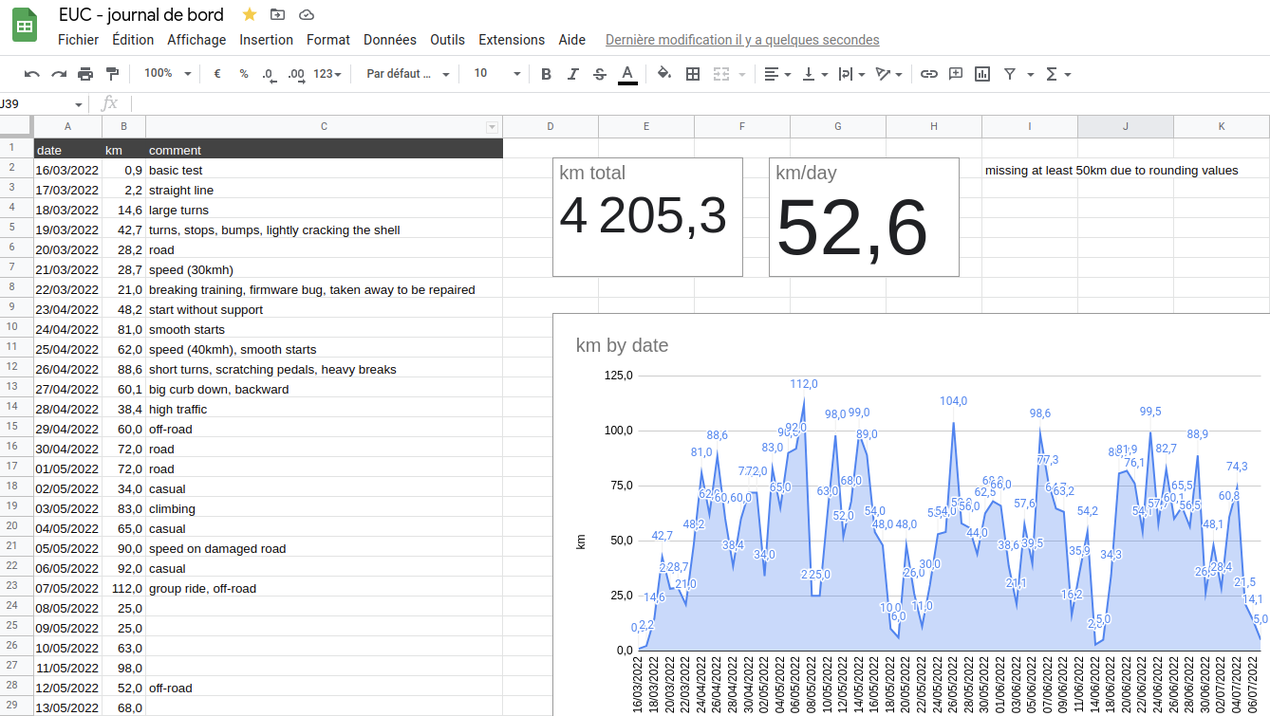The height and width of the screenshot is (716, 1270).
Task: Open the Par défaut font dropdown
Action: [x=407, y=74]
